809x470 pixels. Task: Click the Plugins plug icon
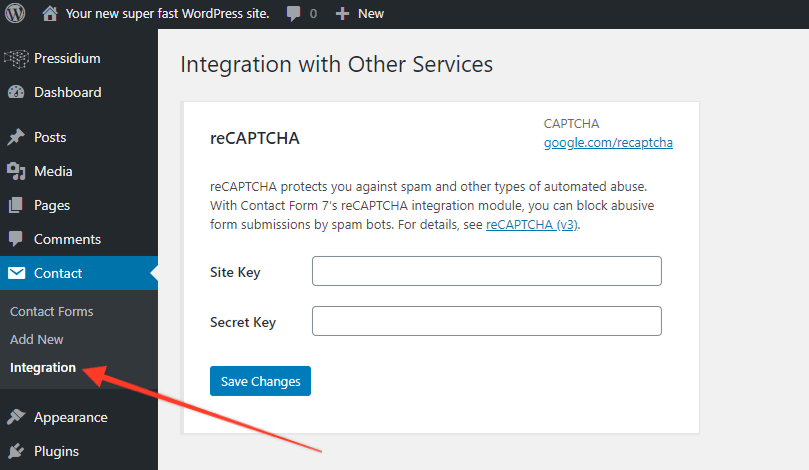point(16,451)
